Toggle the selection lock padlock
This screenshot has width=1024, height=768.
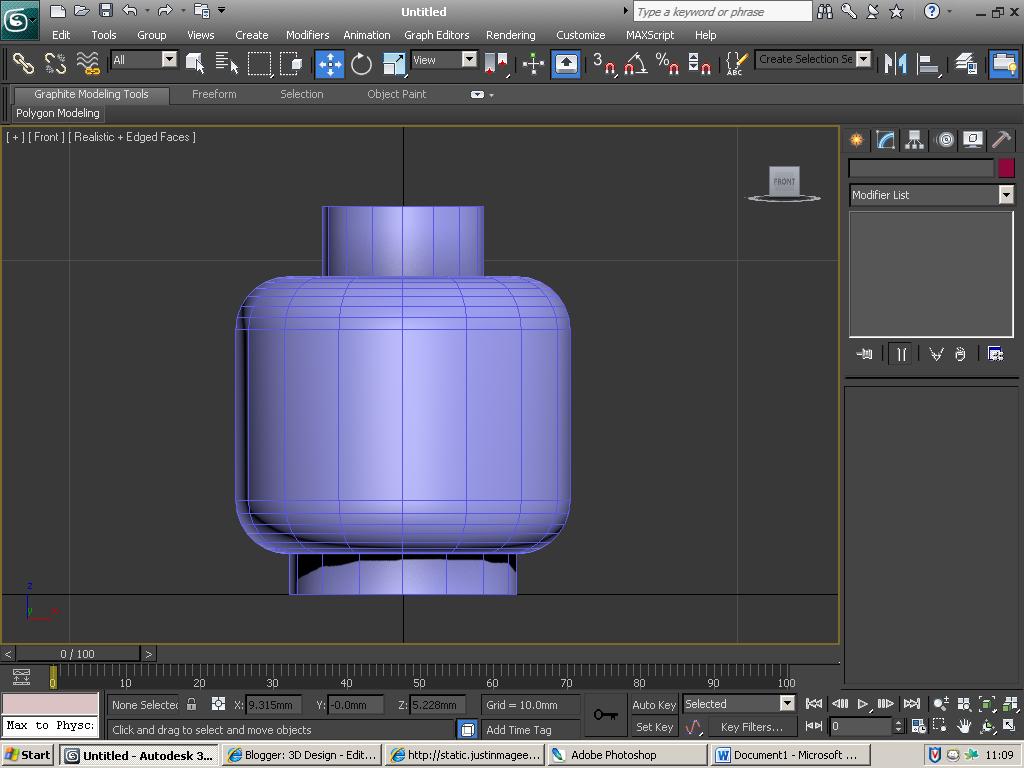pos(191,705)
